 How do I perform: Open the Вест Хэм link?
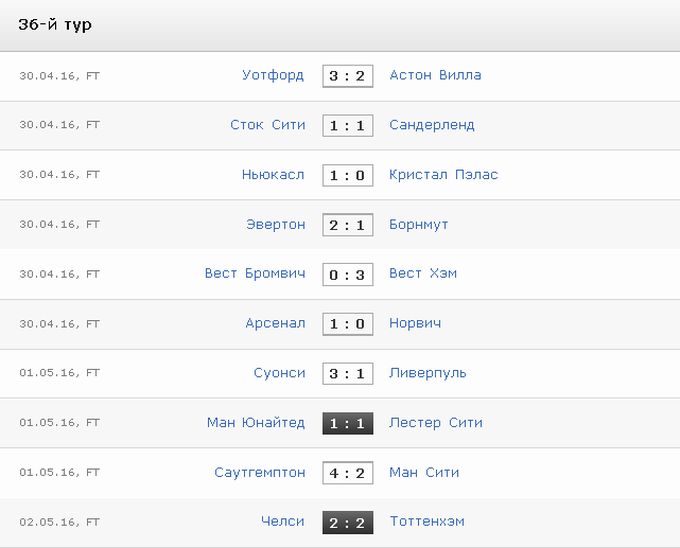pos(423,273)
